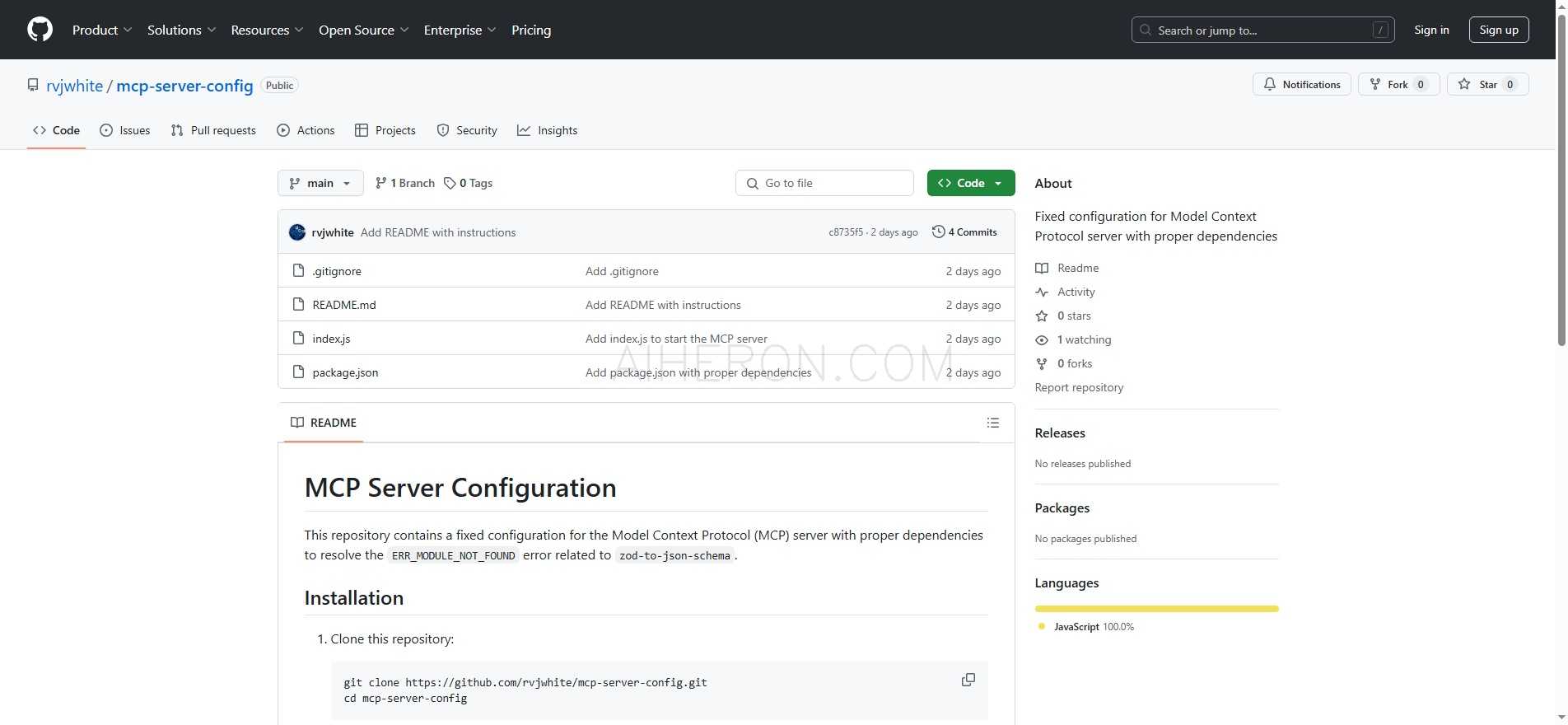Image resolution: width=1568 pixels, height=725 pixels.
Task: Open latest commit message Add README with instructions
Action: click(x=438, y=232)
